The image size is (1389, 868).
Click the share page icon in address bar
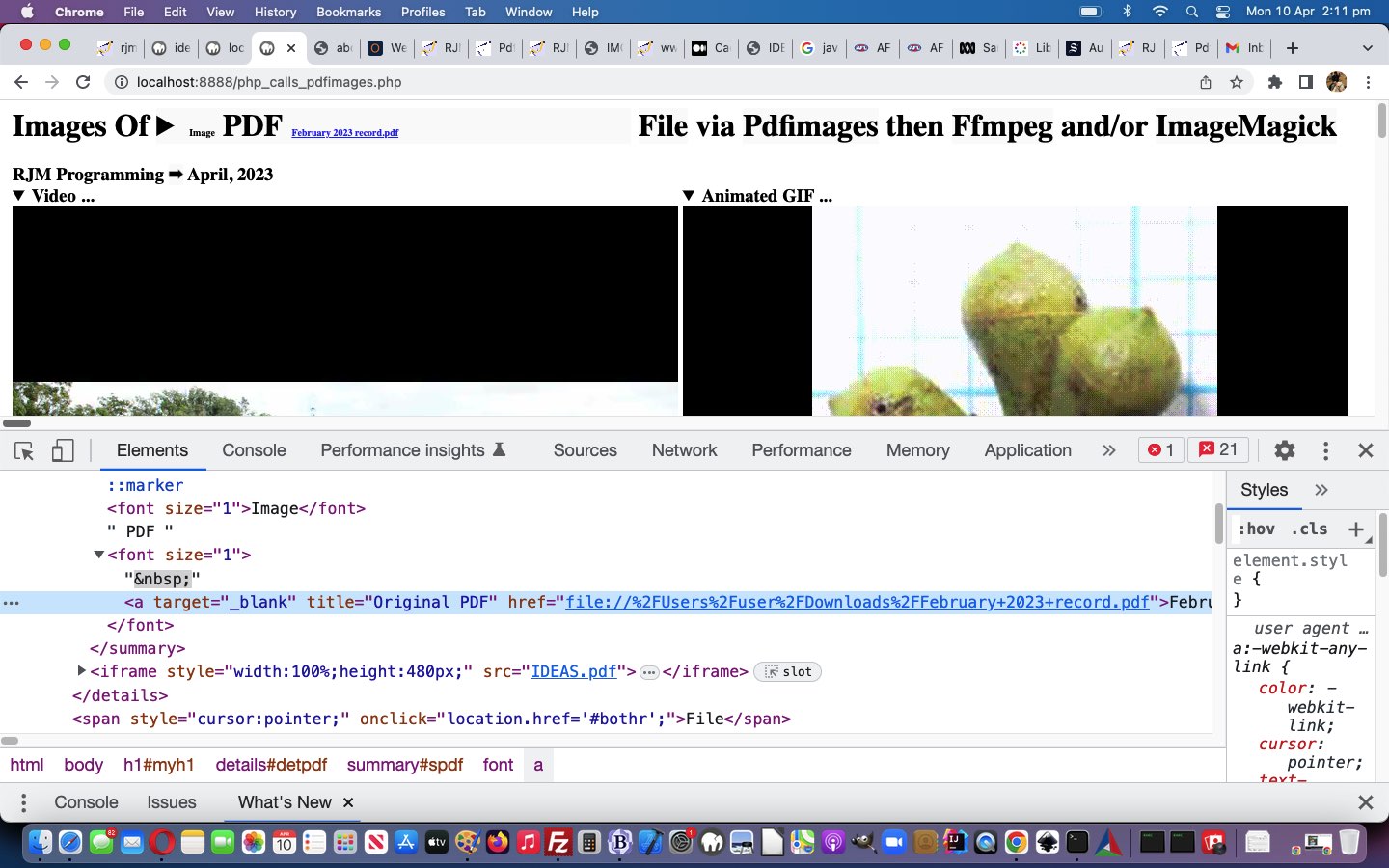(x=1206, y=82)
